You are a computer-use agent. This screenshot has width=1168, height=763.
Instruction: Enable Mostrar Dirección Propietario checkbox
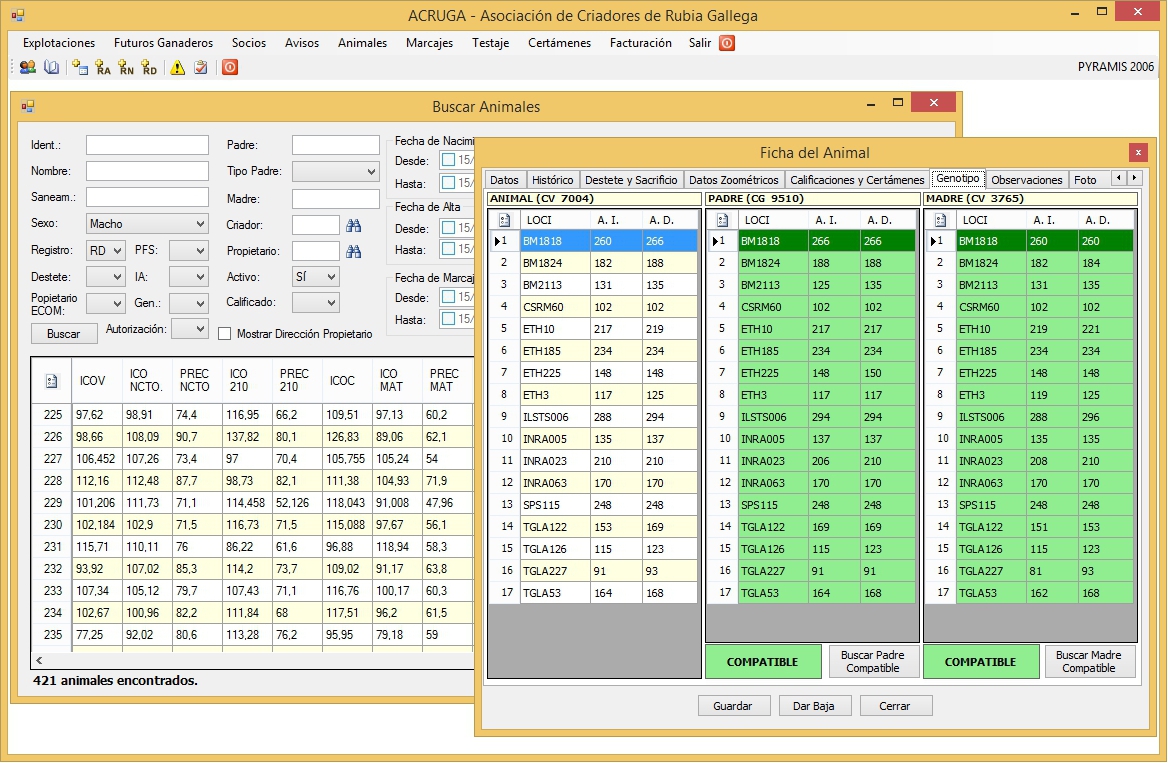pyautogui.click(x=225, y=333)
